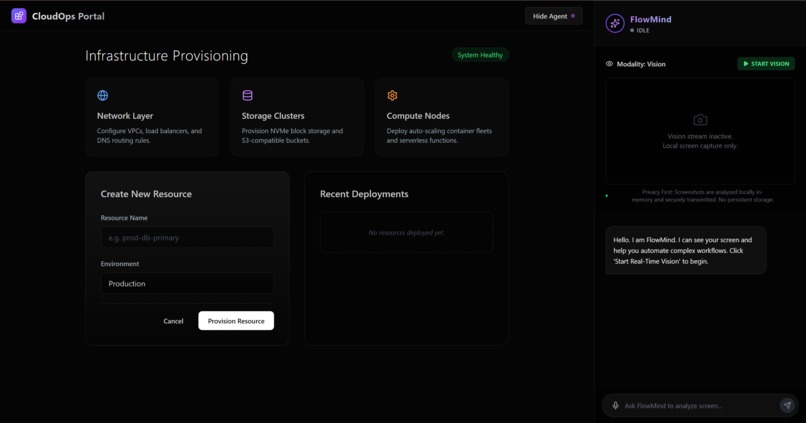
Task: Click the FlowMind name in panel header
Action: [651, 19]
